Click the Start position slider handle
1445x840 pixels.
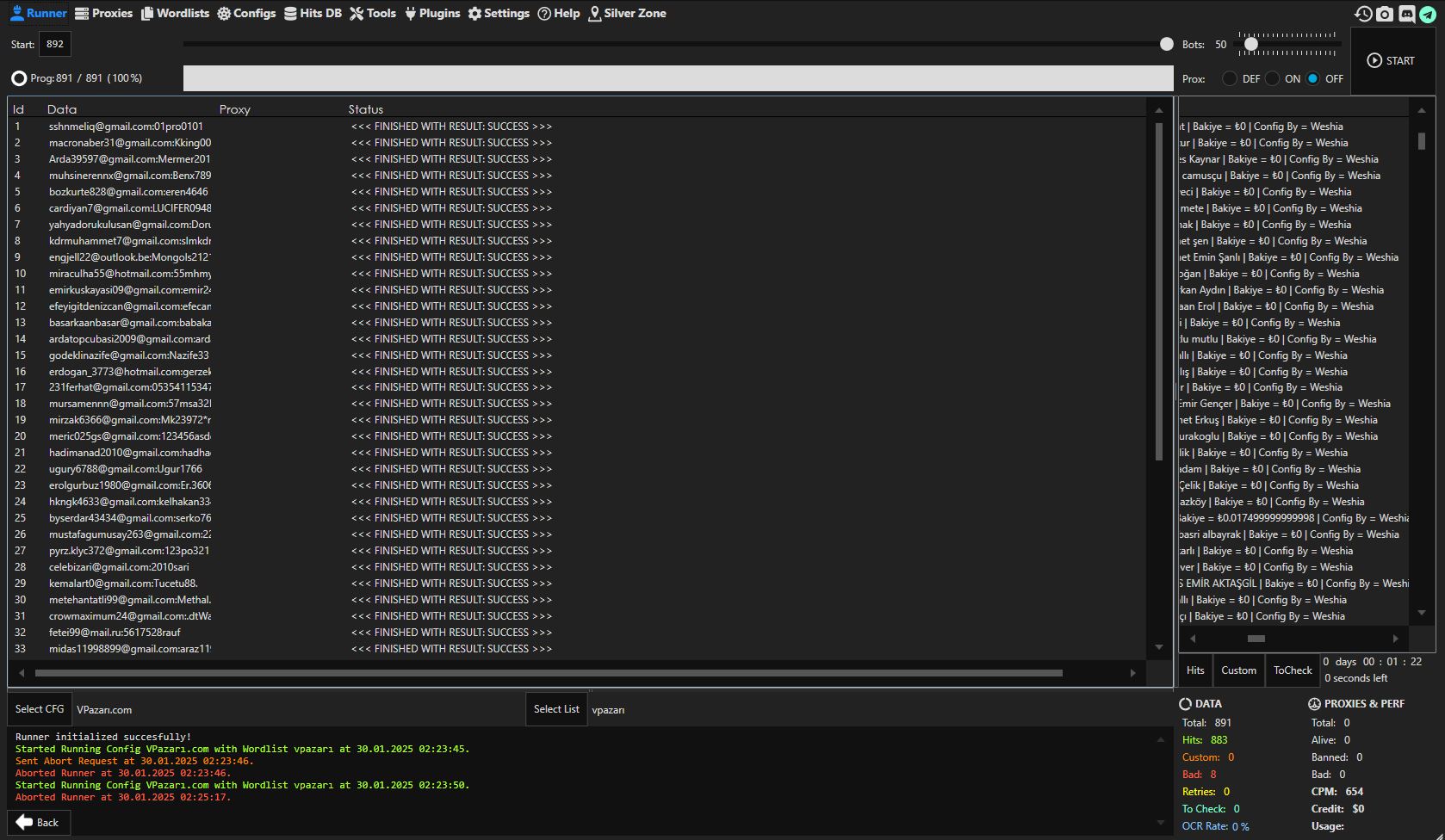point(1167,44)
